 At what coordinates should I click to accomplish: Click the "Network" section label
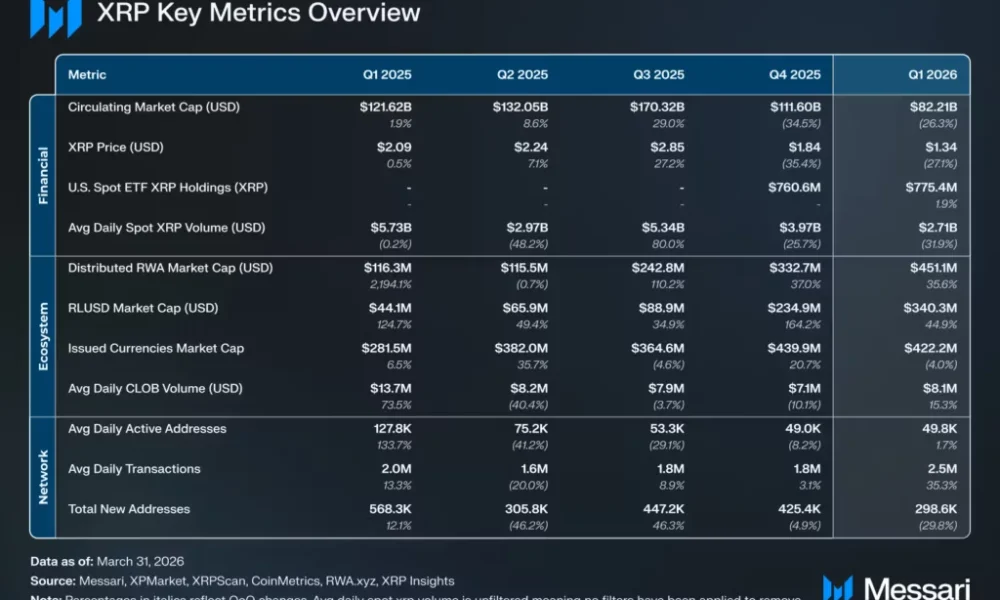43,477
